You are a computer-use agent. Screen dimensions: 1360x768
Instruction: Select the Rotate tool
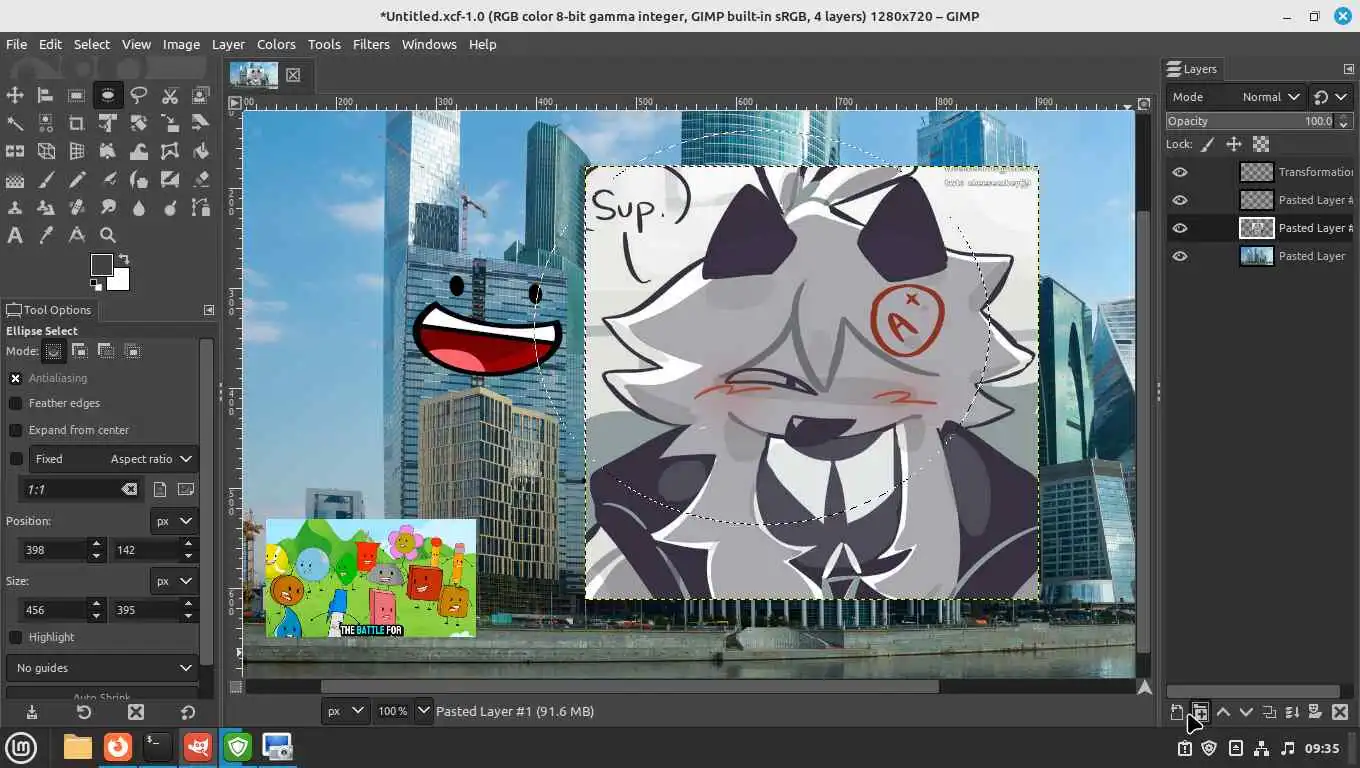139,123
